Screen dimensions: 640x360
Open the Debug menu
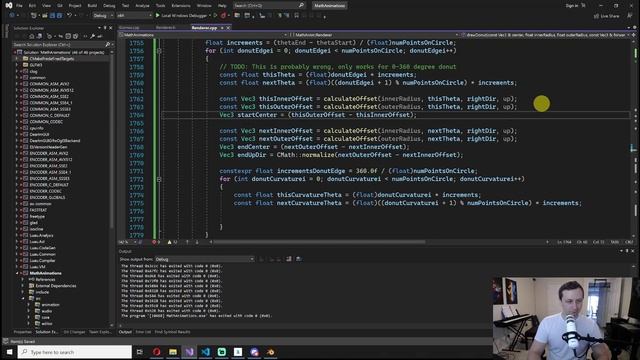pyautogui.click(x=109, y=6)
